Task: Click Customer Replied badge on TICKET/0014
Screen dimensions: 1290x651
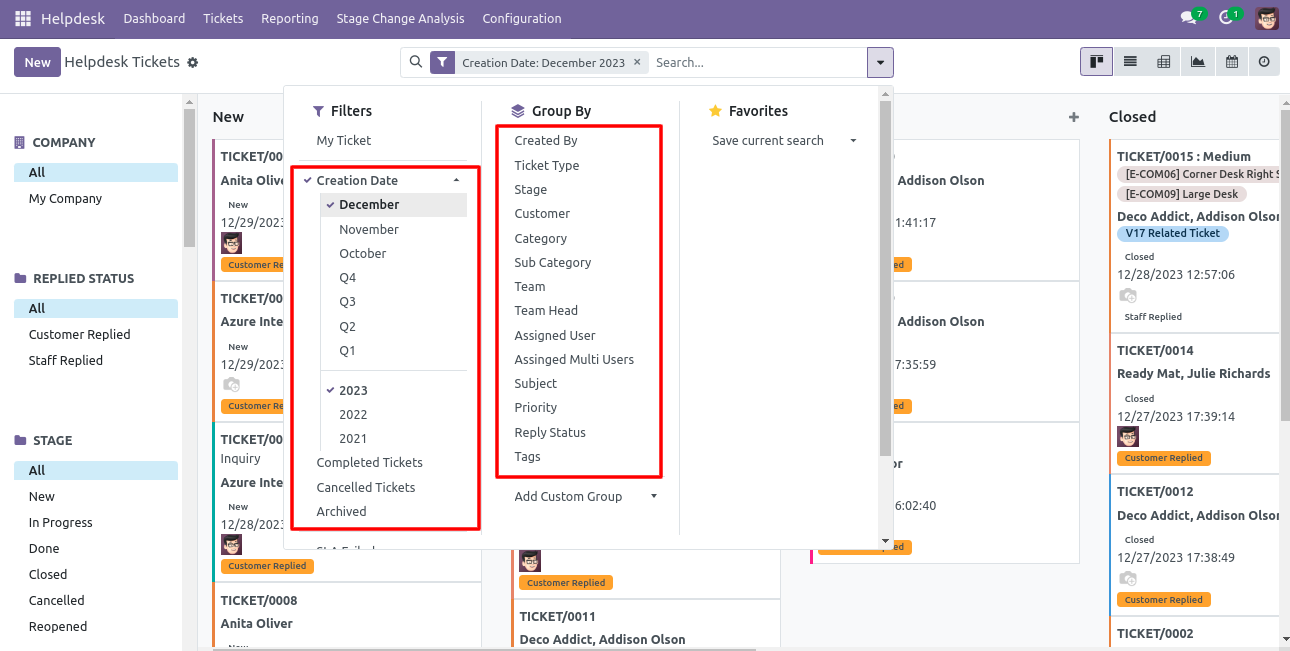Action: pyautogui.click(x=1164, y=458)
